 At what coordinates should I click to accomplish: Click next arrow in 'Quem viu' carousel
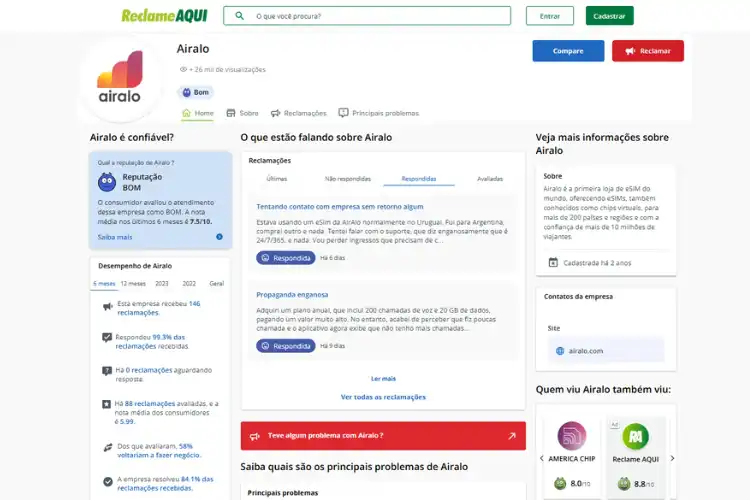click(672, 458)
